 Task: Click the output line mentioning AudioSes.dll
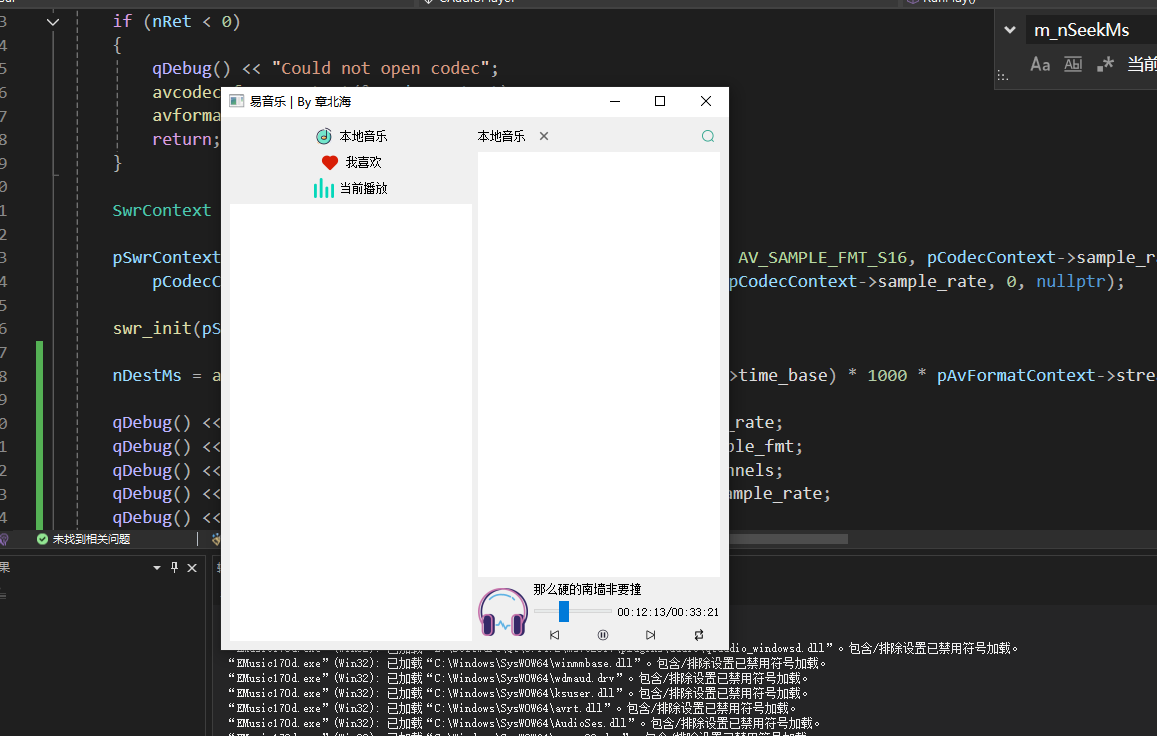click(524, 723)
